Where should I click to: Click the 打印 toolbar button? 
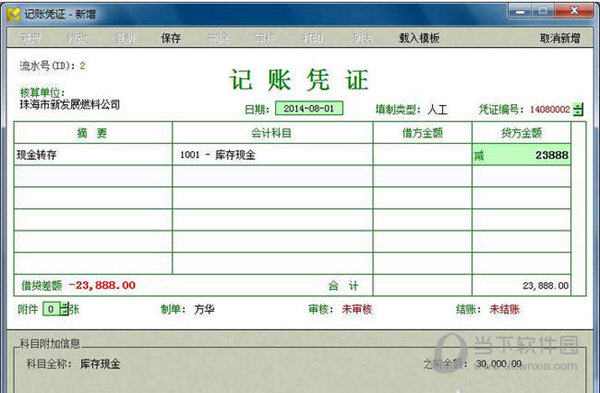312,38
